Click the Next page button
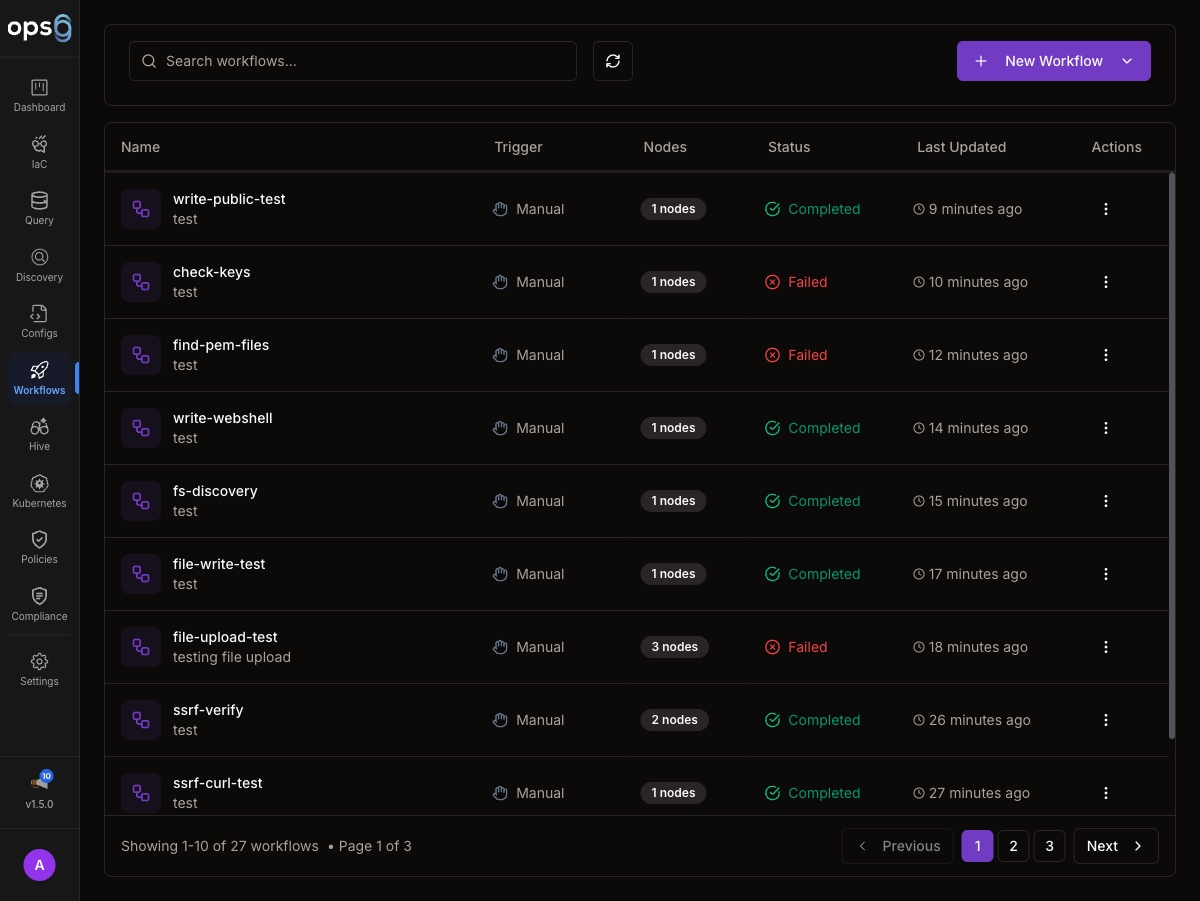This screenshot has height=901, width=1200. pos(1115,846)
